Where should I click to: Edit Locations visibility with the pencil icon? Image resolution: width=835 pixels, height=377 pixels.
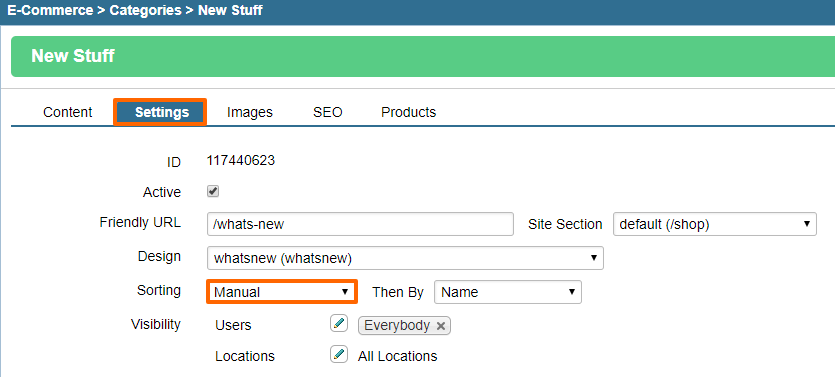coord(339,355)
